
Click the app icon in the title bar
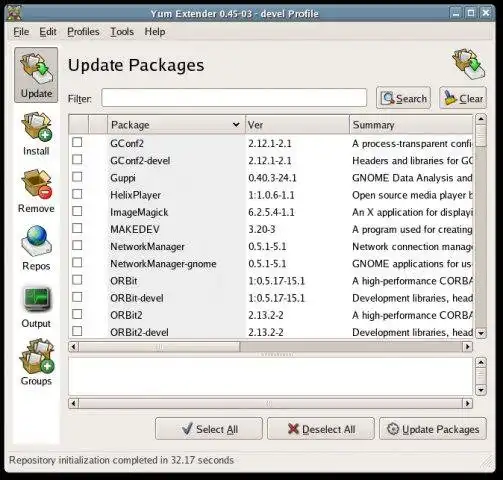(14, 13)
